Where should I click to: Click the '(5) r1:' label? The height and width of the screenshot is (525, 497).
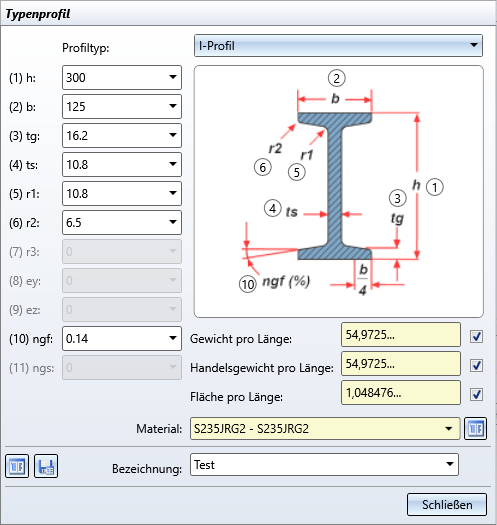coord(24,194)
